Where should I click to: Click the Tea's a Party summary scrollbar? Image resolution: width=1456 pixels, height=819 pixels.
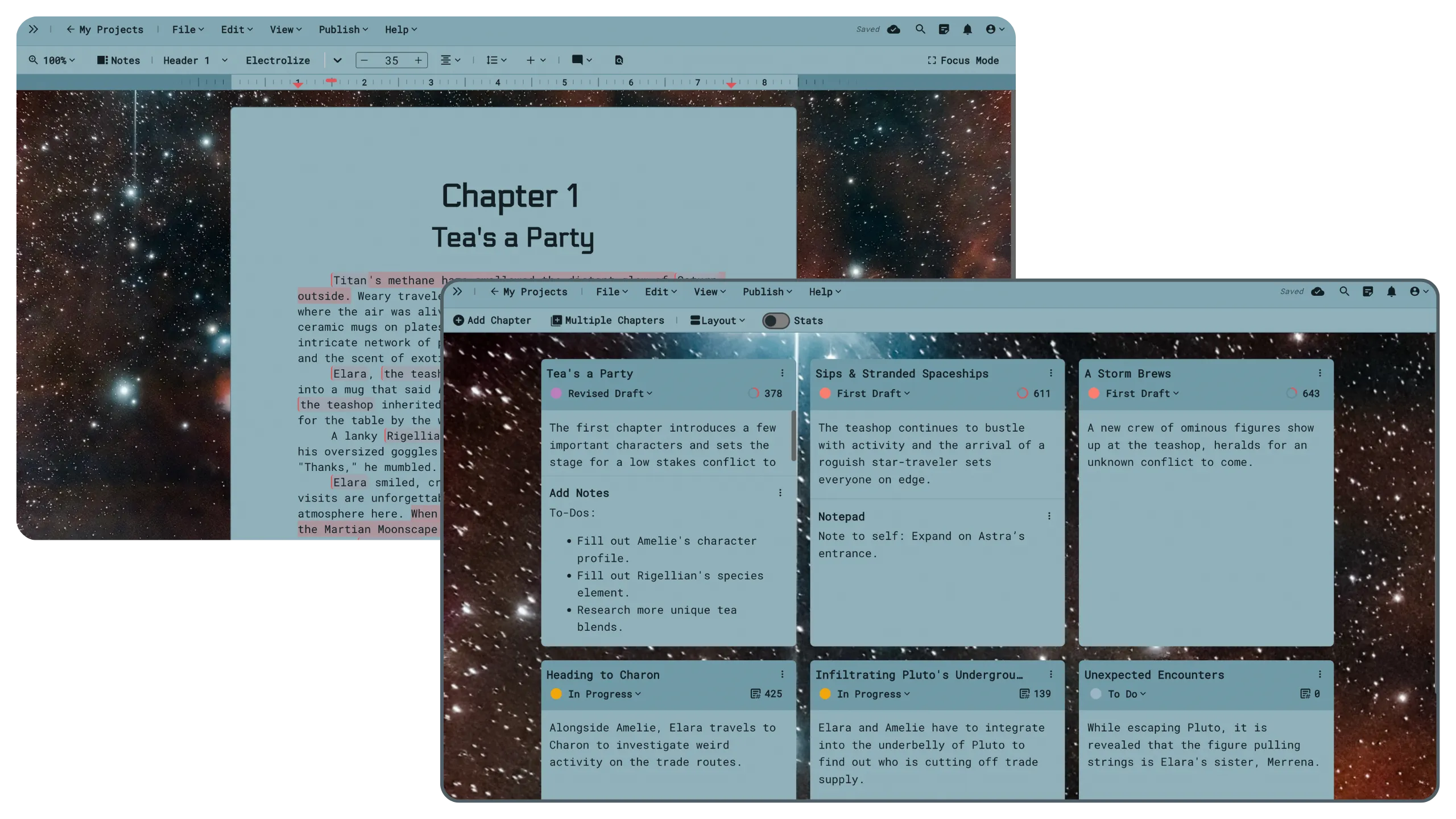[793, 436]
